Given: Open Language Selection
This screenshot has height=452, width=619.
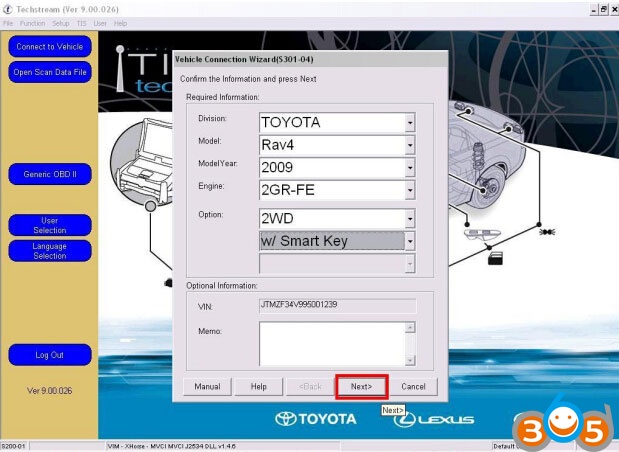Looking at the screenshot, I should tap(50, 251).
